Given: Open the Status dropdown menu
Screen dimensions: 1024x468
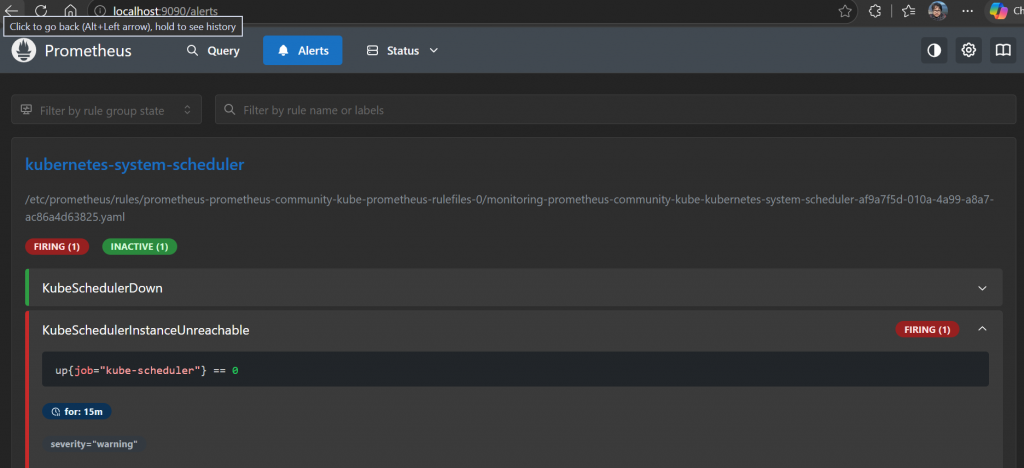Looking at the screenshot, I should coord(402,50).
